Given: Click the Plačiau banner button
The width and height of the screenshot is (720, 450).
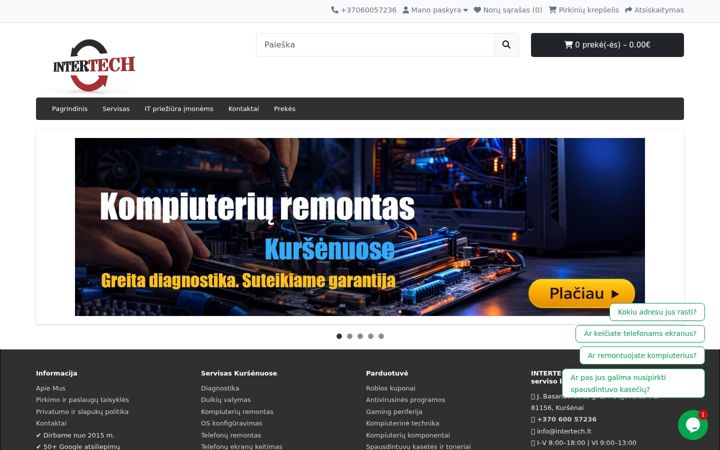Looking at the screenshot, I should point(582,293).
